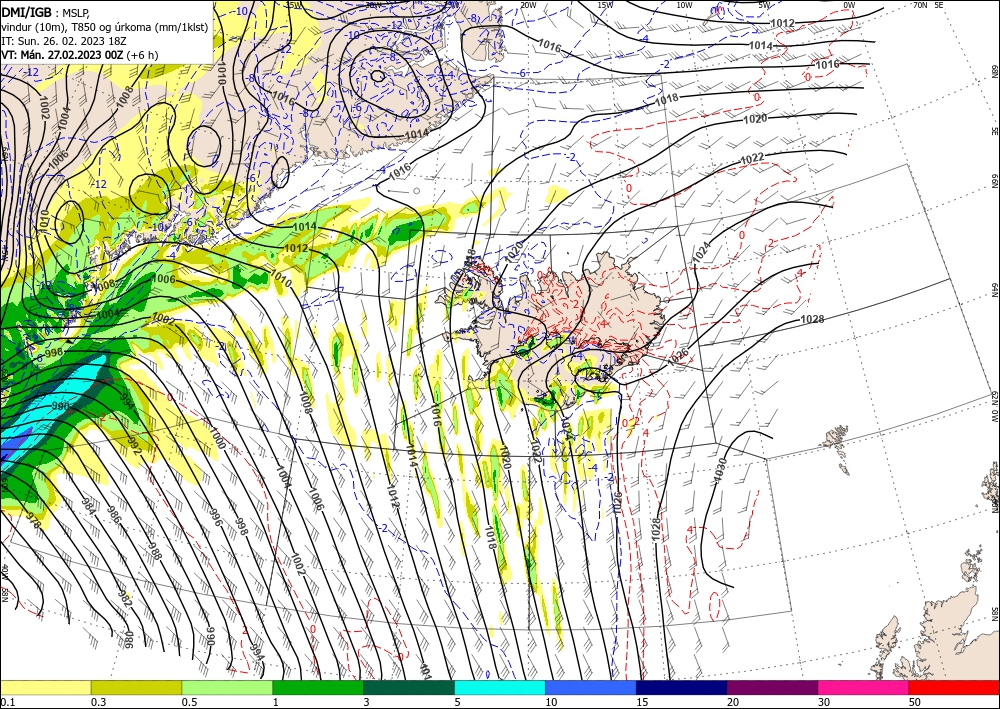Click the purple 20–30 mm legend swatch
Viewport: 1000px width, 709px height.
[772, 687]
